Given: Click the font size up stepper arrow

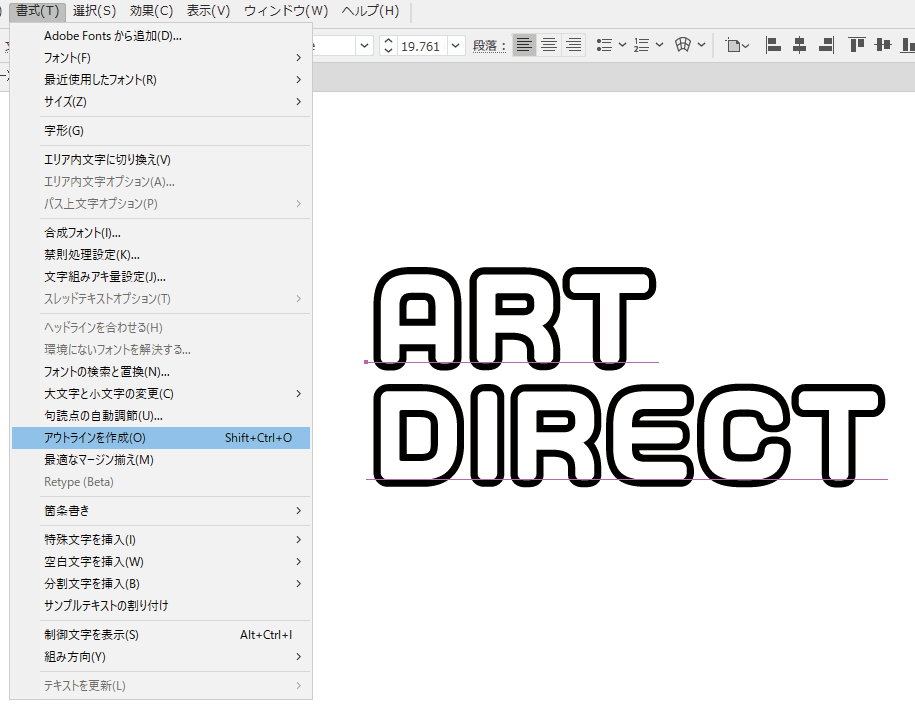Looking at the screenshot, I should click(387, 40).
